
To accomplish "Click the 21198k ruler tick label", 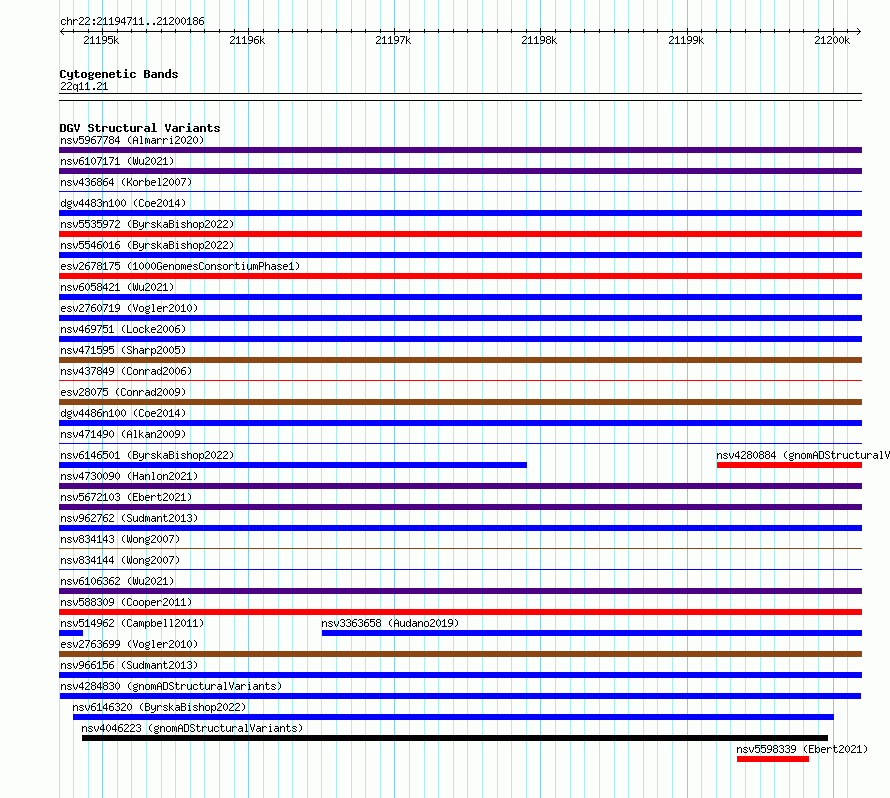I will [x=539, y=40].
